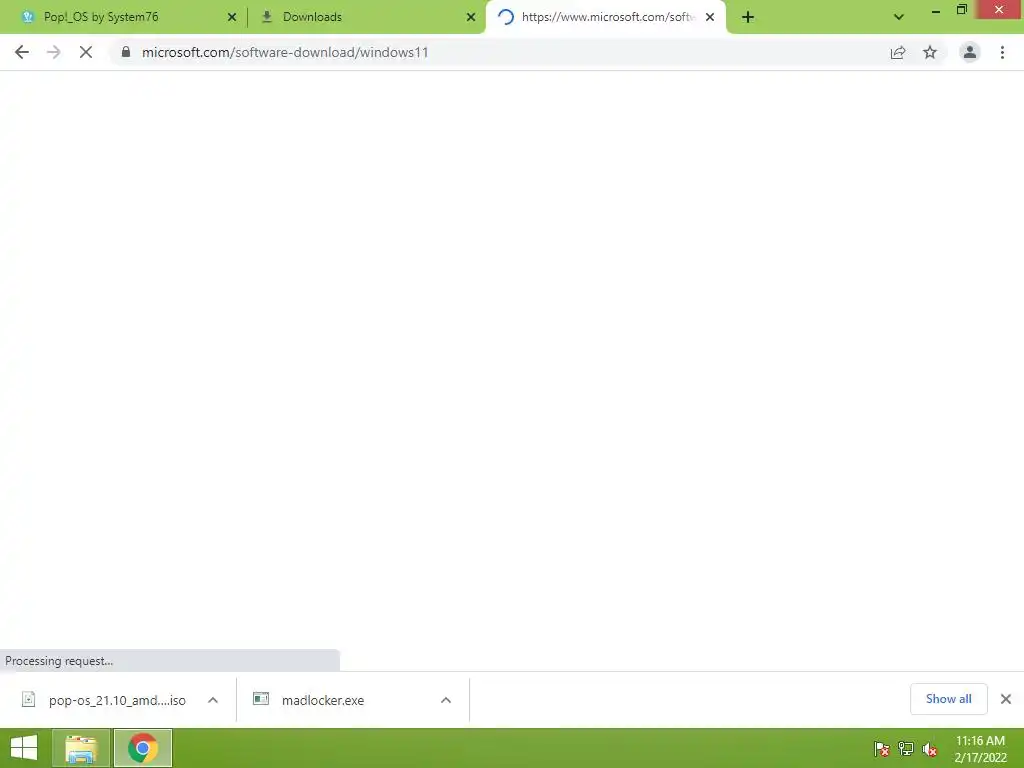Click the muted volume tray icon

(929, 749)
